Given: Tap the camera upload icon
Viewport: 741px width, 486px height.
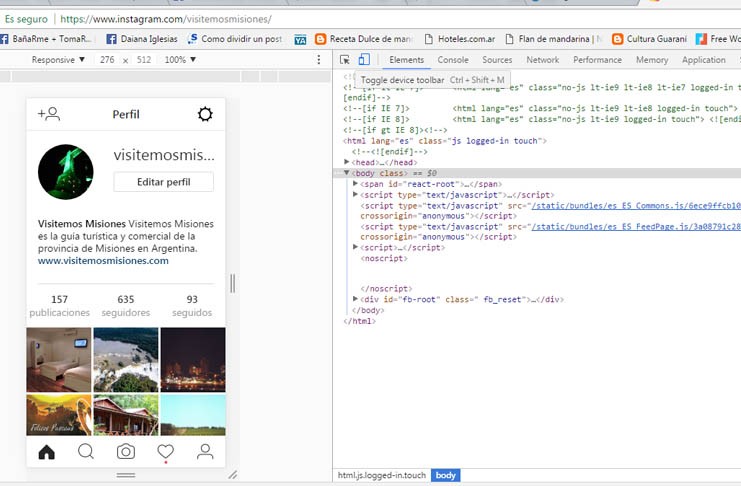Looking at the screenshot, I should click(126, 451).
